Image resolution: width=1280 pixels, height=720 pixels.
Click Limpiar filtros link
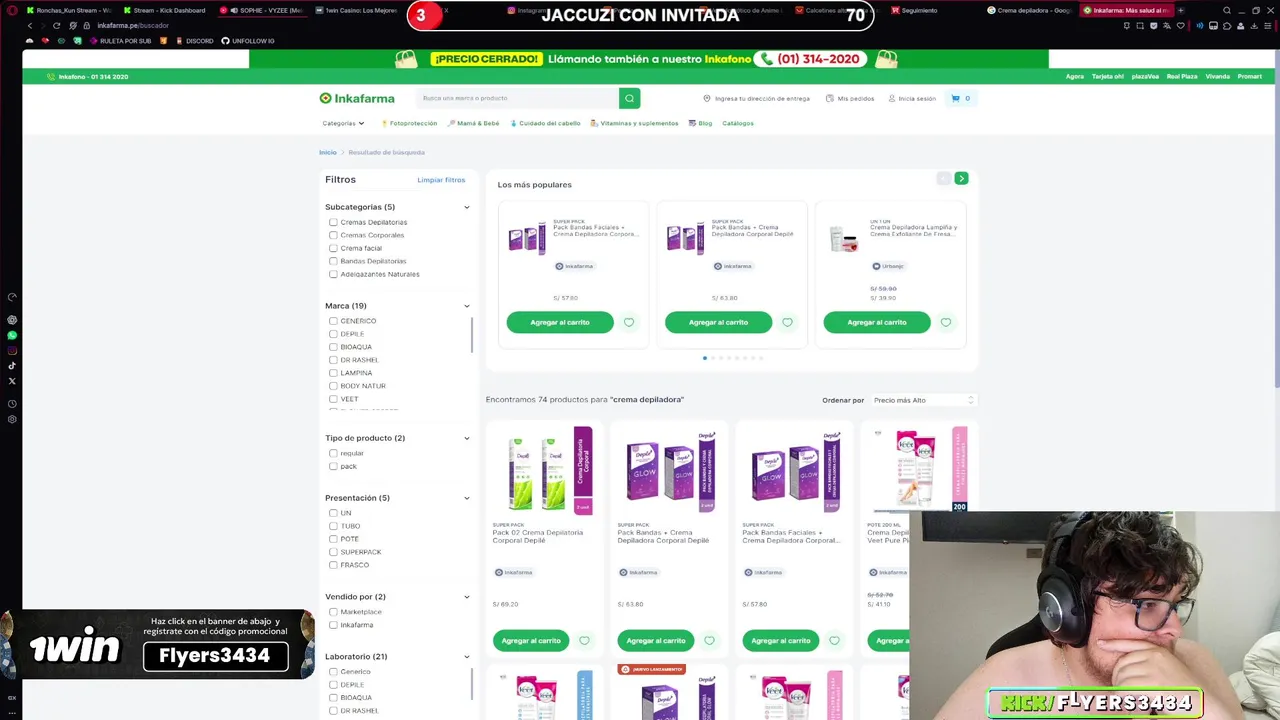coord(441,180)
